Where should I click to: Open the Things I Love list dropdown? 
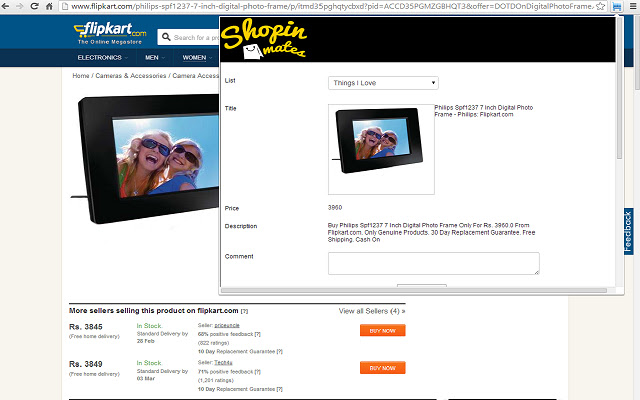pyautogui.click(x=383, y=83)
